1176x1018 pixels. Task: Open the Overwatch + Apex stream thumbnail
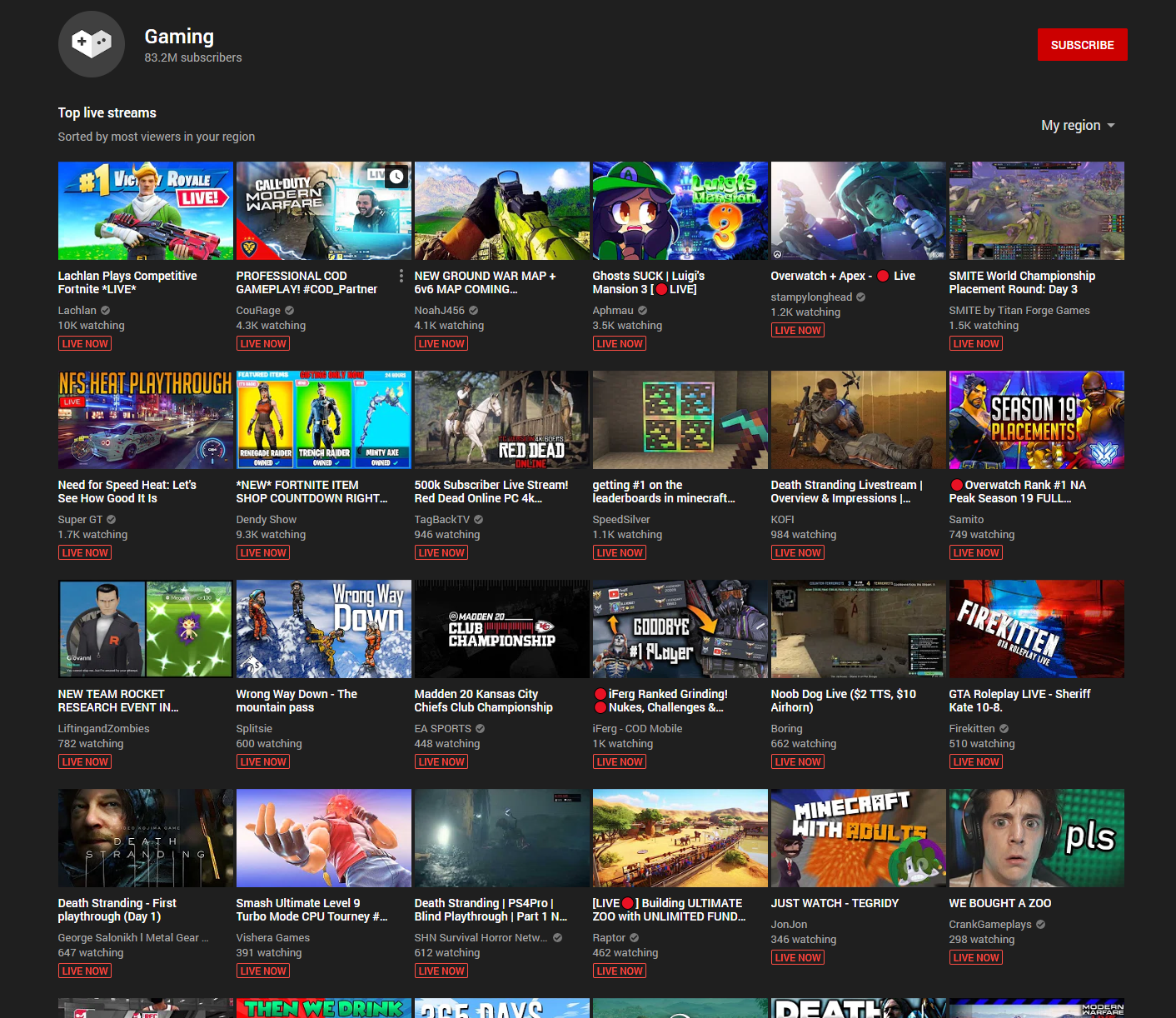click(859, 211)
